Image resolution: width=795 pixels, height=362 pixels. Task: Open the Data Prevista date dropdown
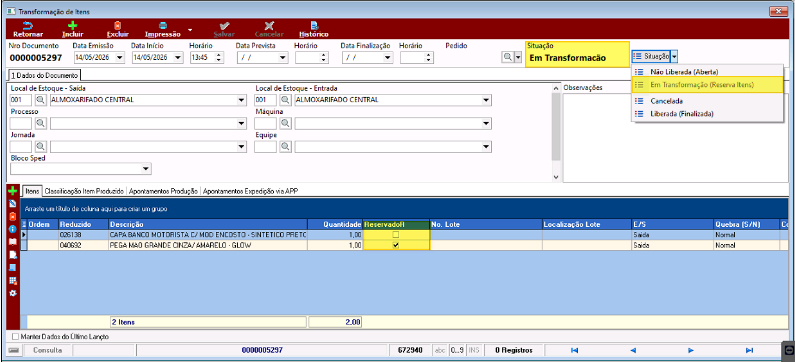283,58
